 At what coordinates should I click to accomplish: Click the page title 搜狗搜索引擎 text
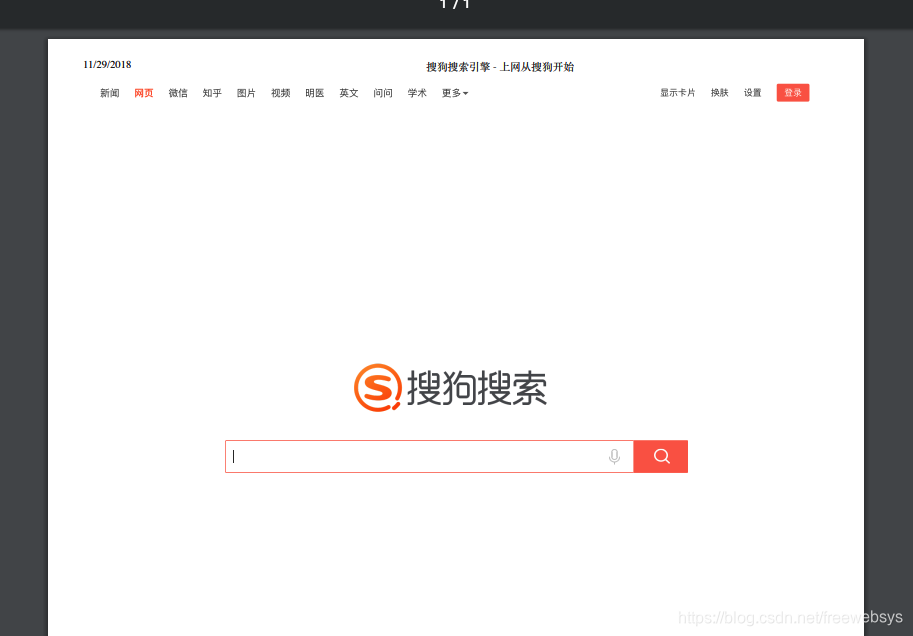point(500,67)
